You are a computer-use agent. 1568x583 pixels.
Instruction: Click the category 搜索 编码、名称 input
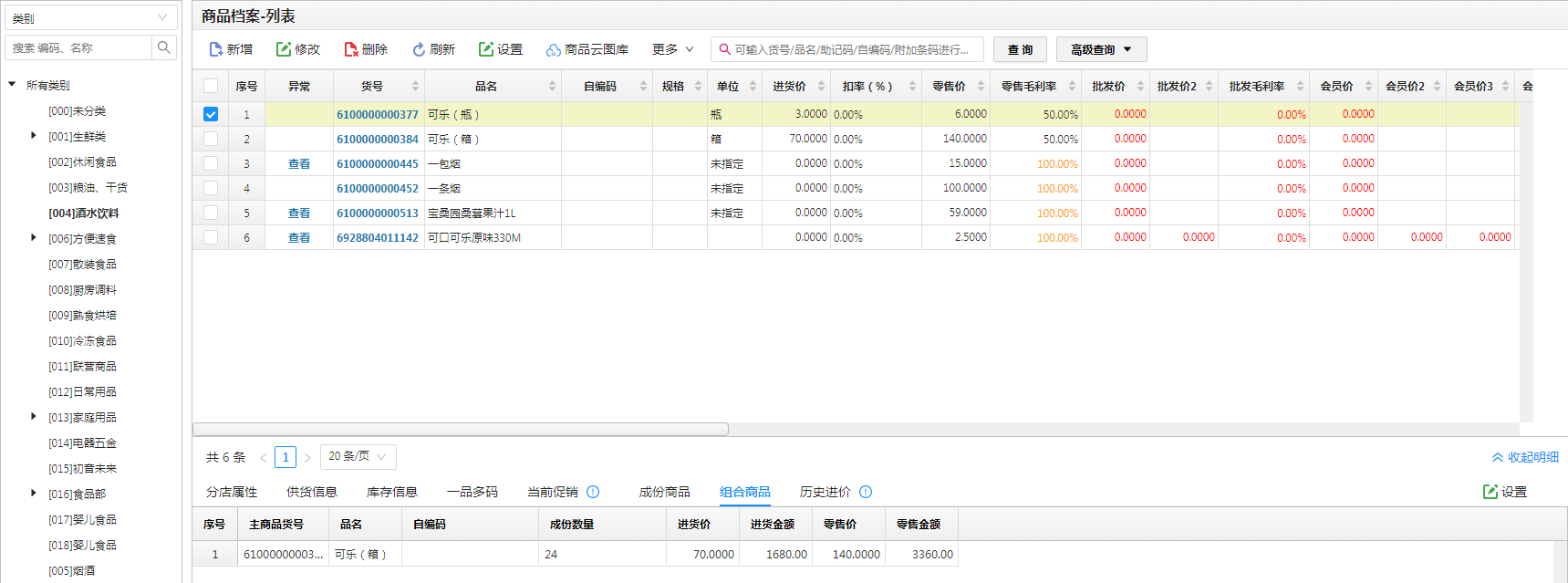click(78, 47)
